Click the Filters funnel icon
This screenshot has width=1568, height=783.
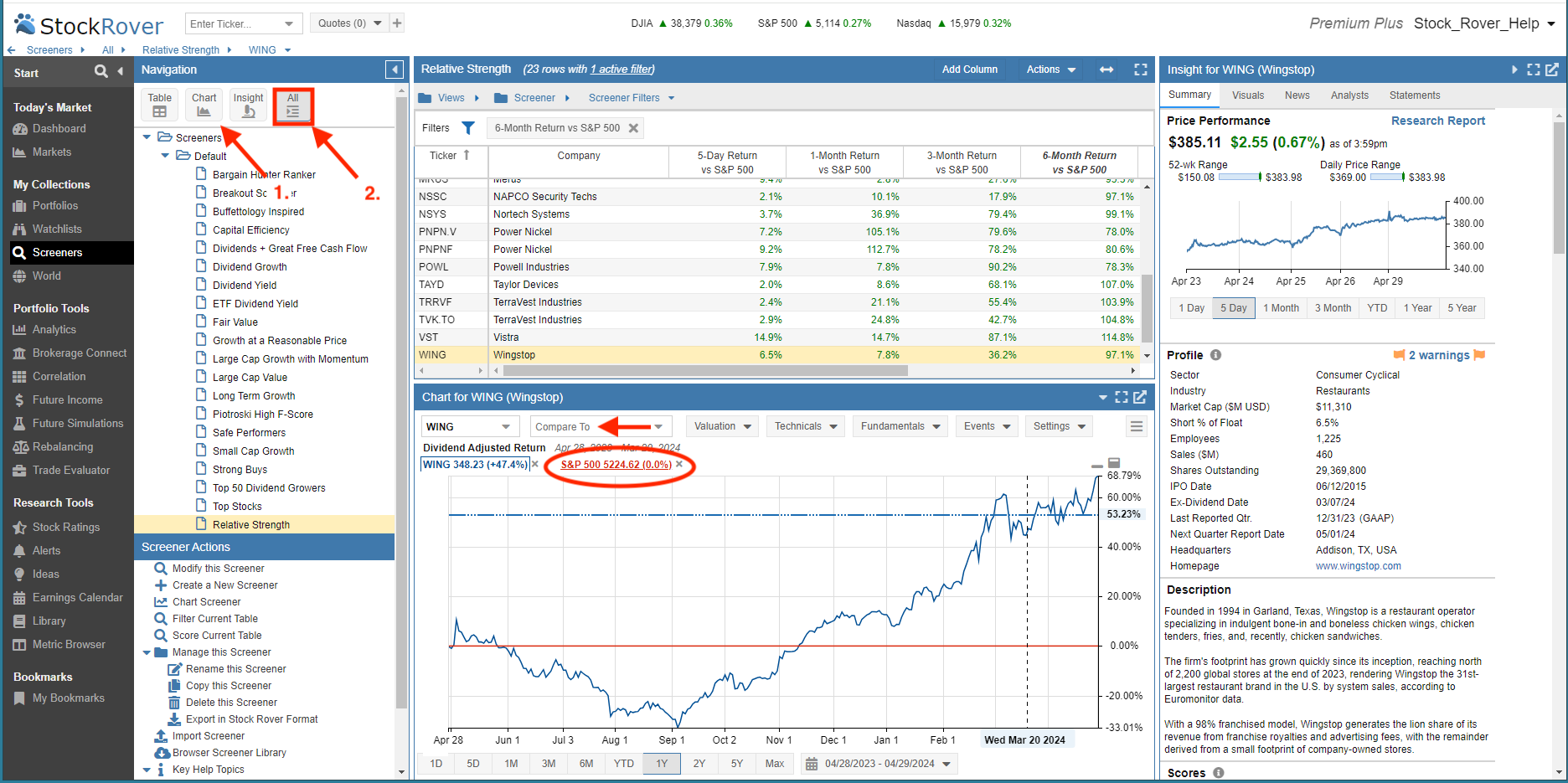coord(468,128)
